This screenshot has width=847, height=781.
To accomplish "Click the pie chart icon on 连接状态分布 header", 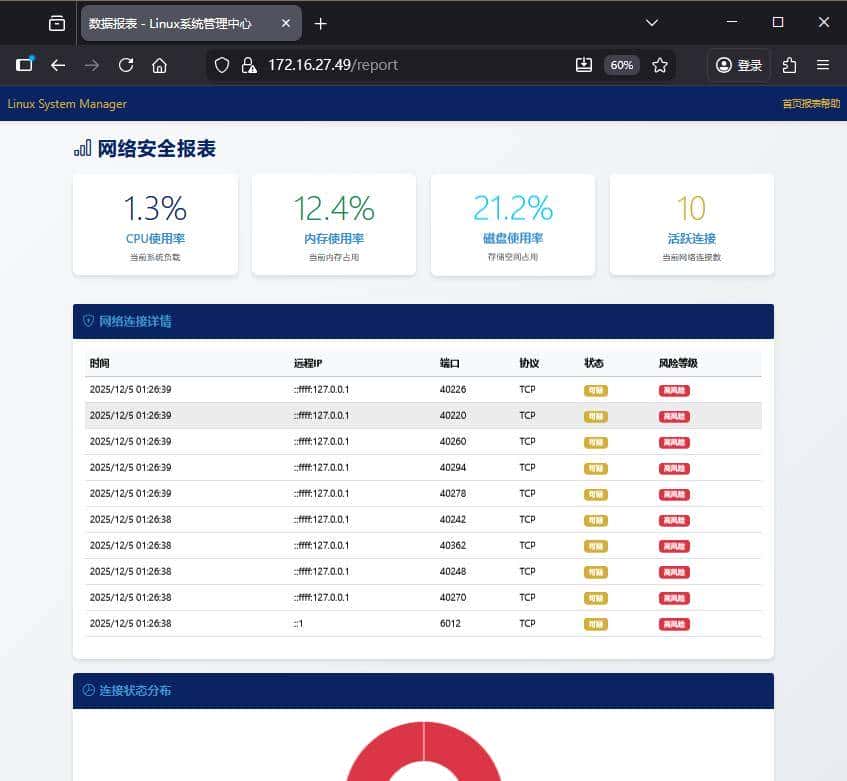I will point(89,690).
